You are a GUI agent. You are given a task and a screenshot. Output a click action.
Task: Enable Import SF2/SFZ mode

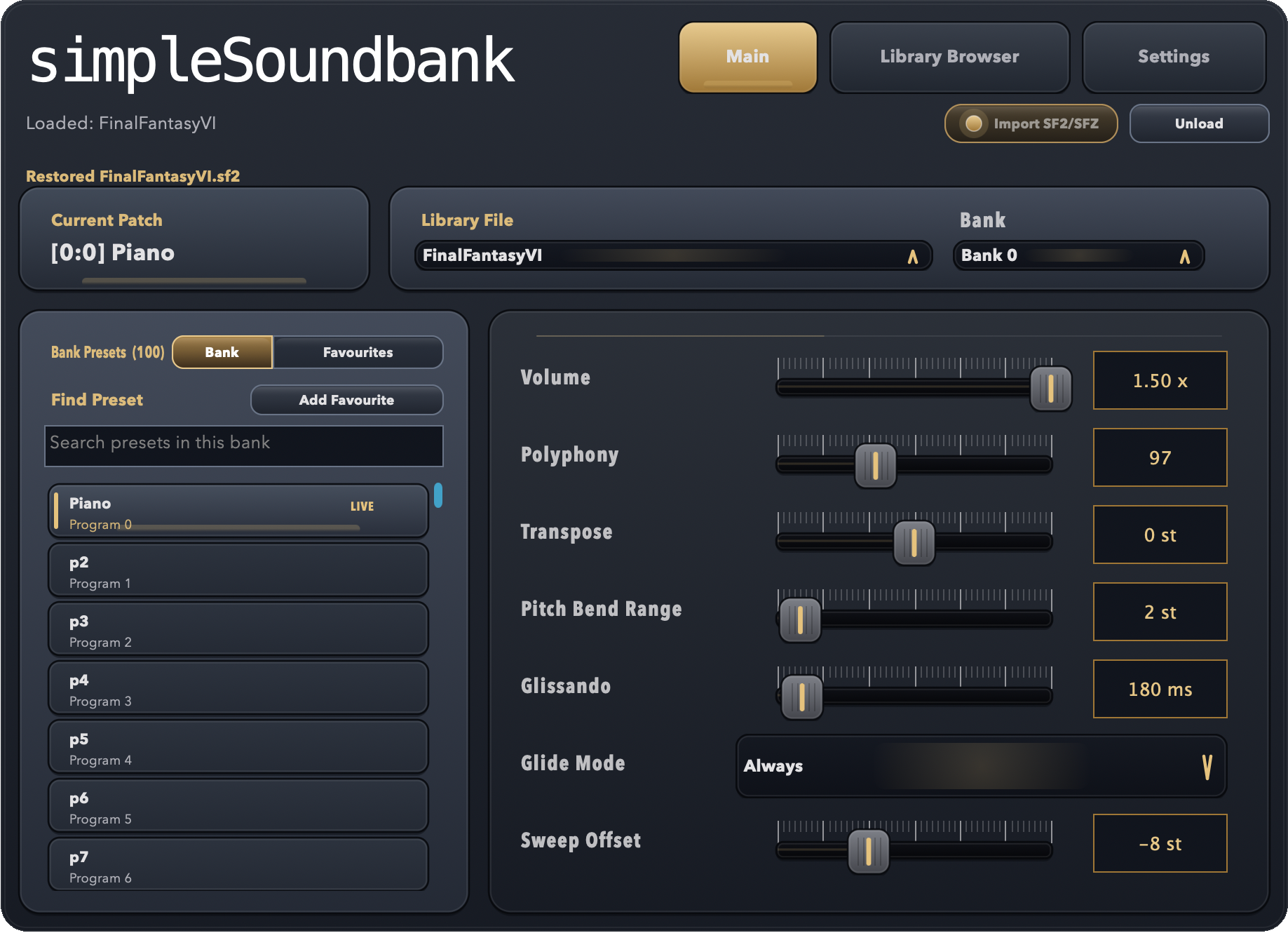coord(1030,123)
